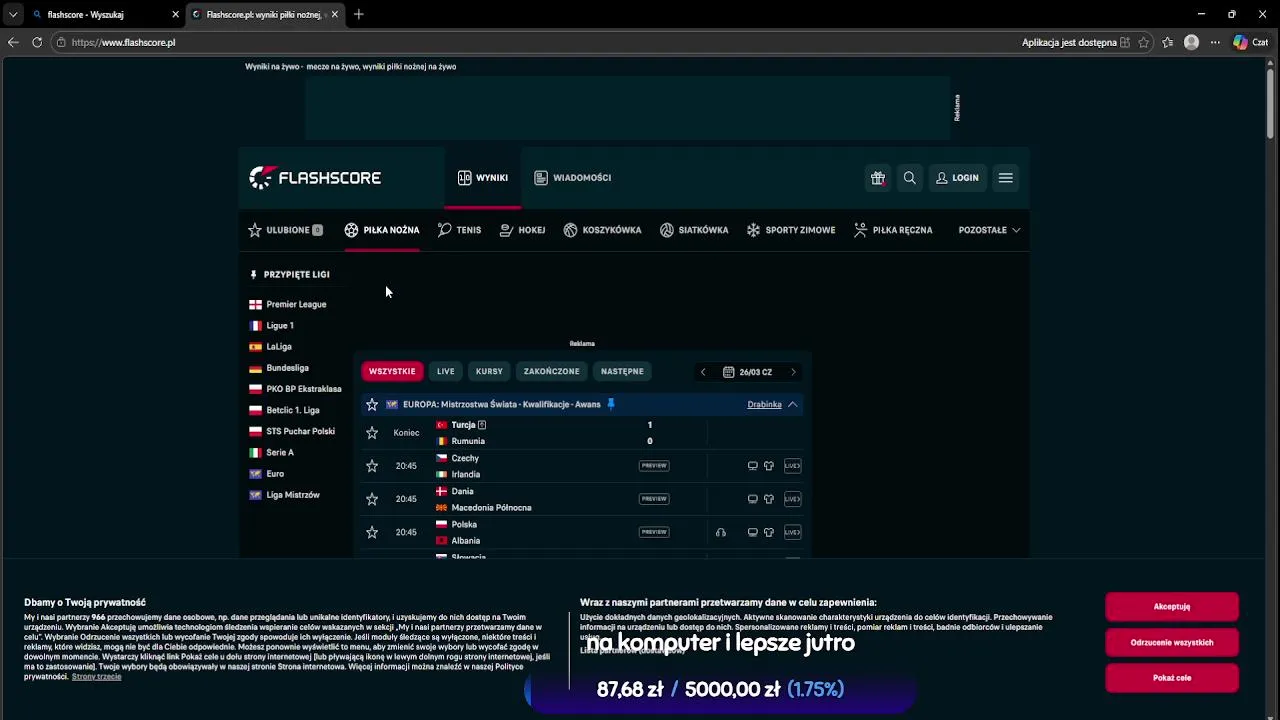This screenshot has width=1280, height=720.
Task: Expand the POZOSTAŁE sports dropdown
Action: coord(989,230)
